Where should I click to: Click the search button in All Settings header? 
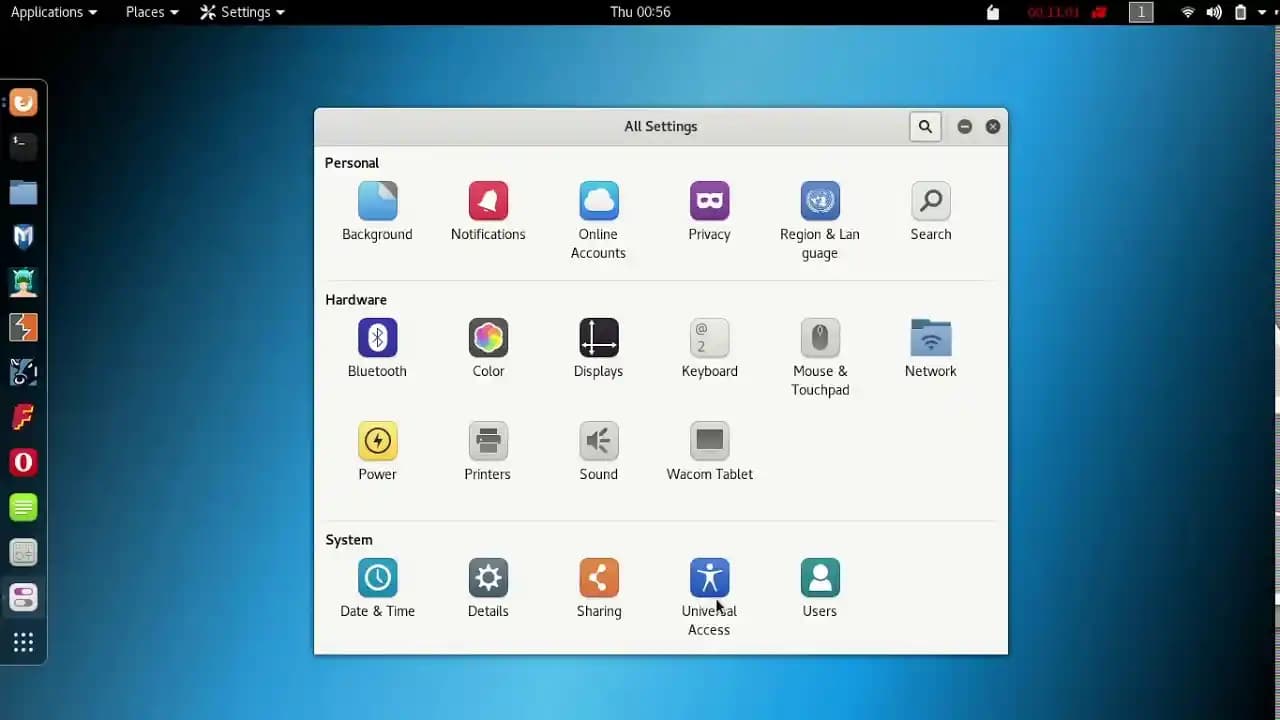(925, 127)
